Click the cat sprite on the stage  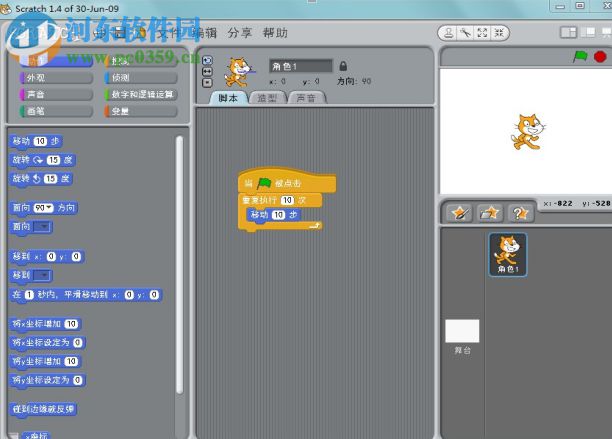(x=528, y=132)
